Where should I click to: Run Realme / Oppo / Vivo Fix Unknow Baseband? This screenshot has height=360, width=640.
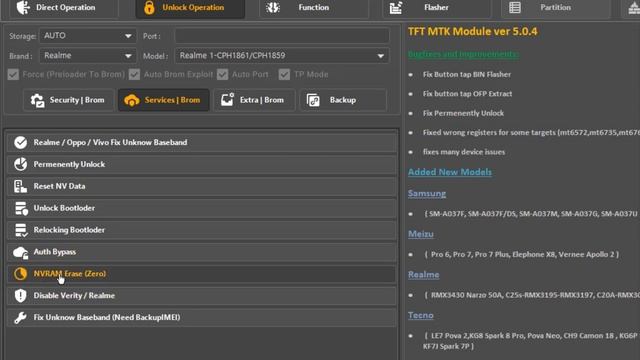point(202,142)
